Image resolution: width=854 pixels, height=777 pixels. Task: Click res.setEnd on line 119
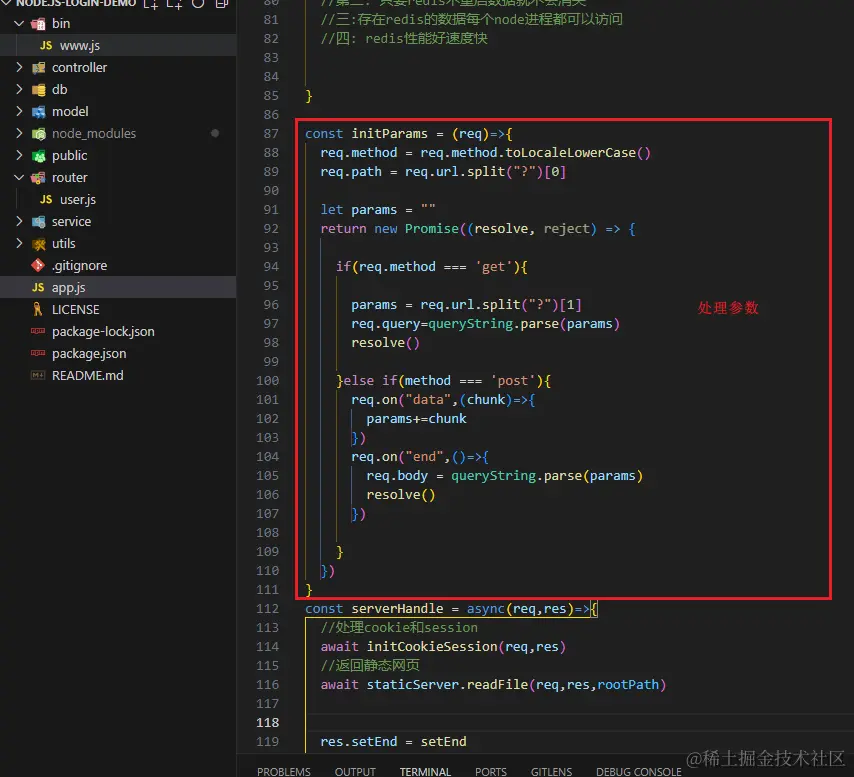(358, 742)
